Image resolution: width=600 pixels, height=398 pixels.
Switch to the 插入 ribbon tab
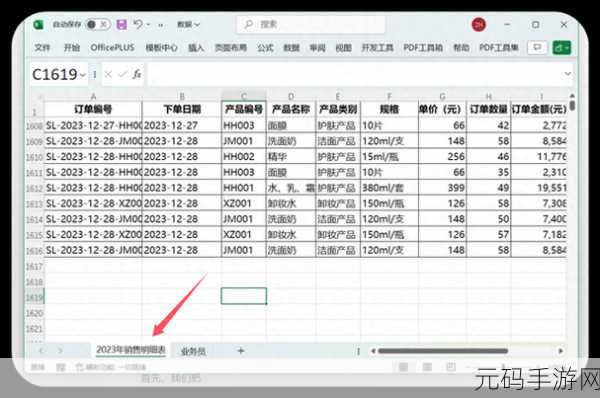coord(196,47)
